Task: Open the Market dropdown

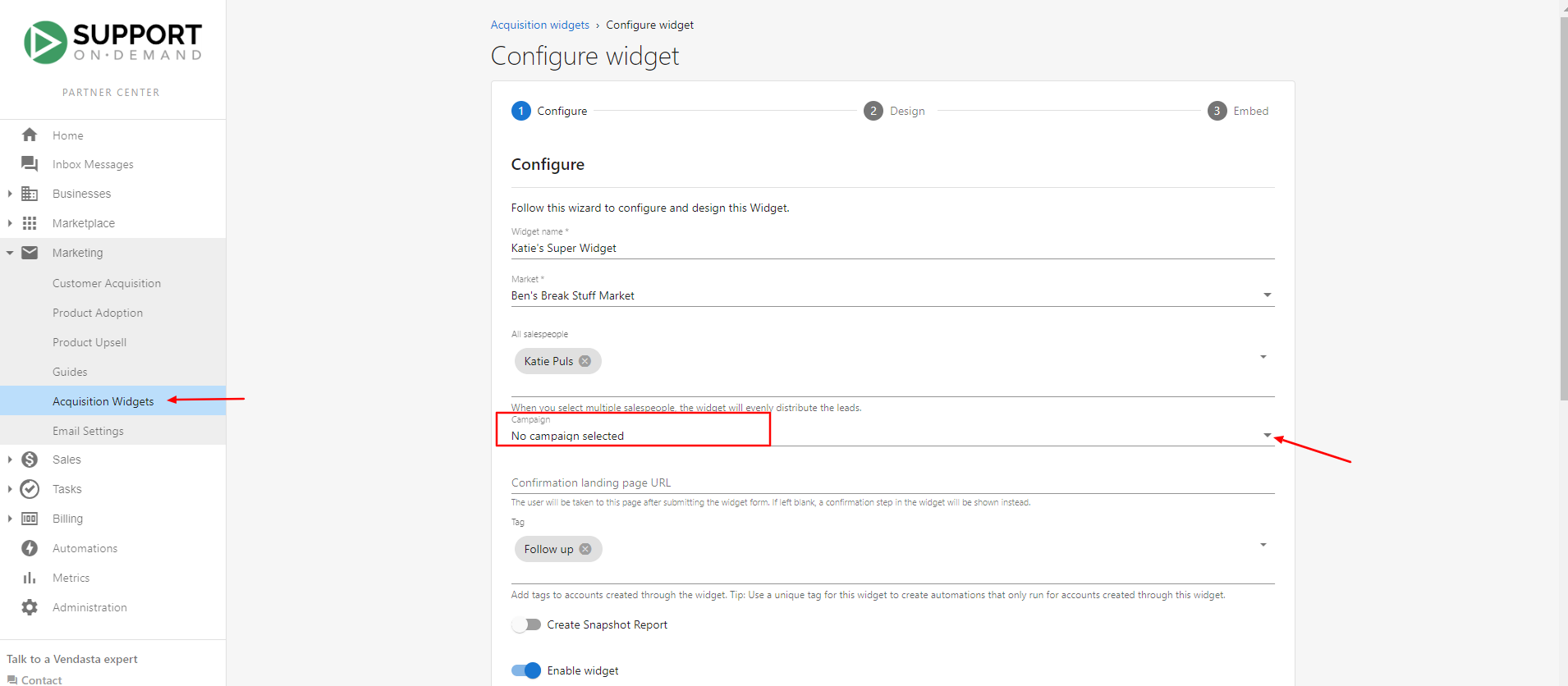Action: point(892,295)
